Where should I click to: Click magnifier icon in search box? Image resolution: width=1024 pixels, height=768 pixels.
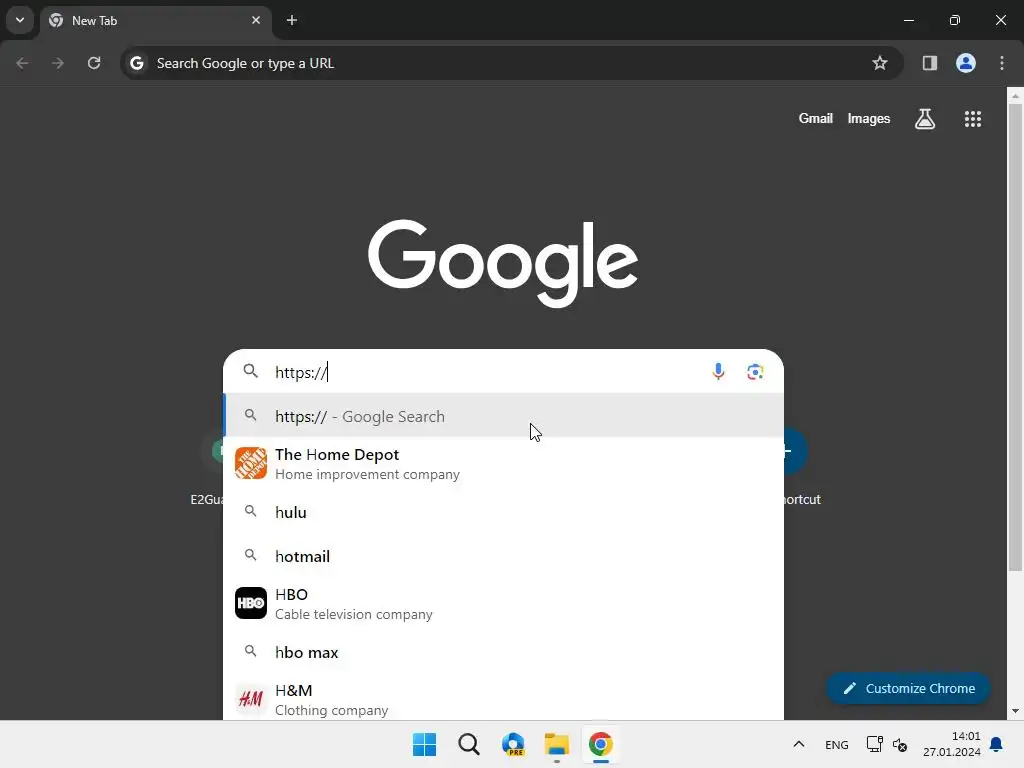pyautogui.click(x=251, y=371)
